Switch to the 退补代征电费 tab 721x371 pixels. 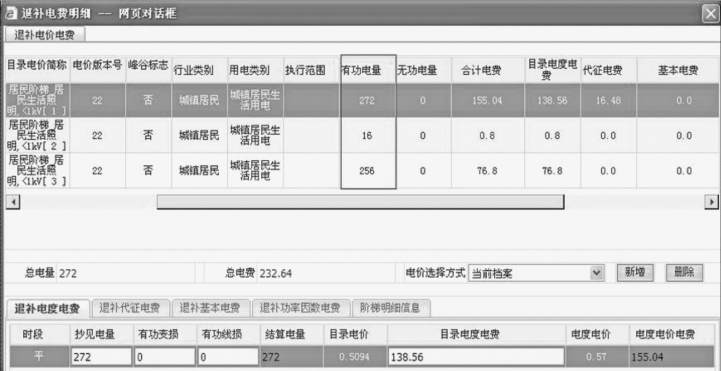point(131,308)
